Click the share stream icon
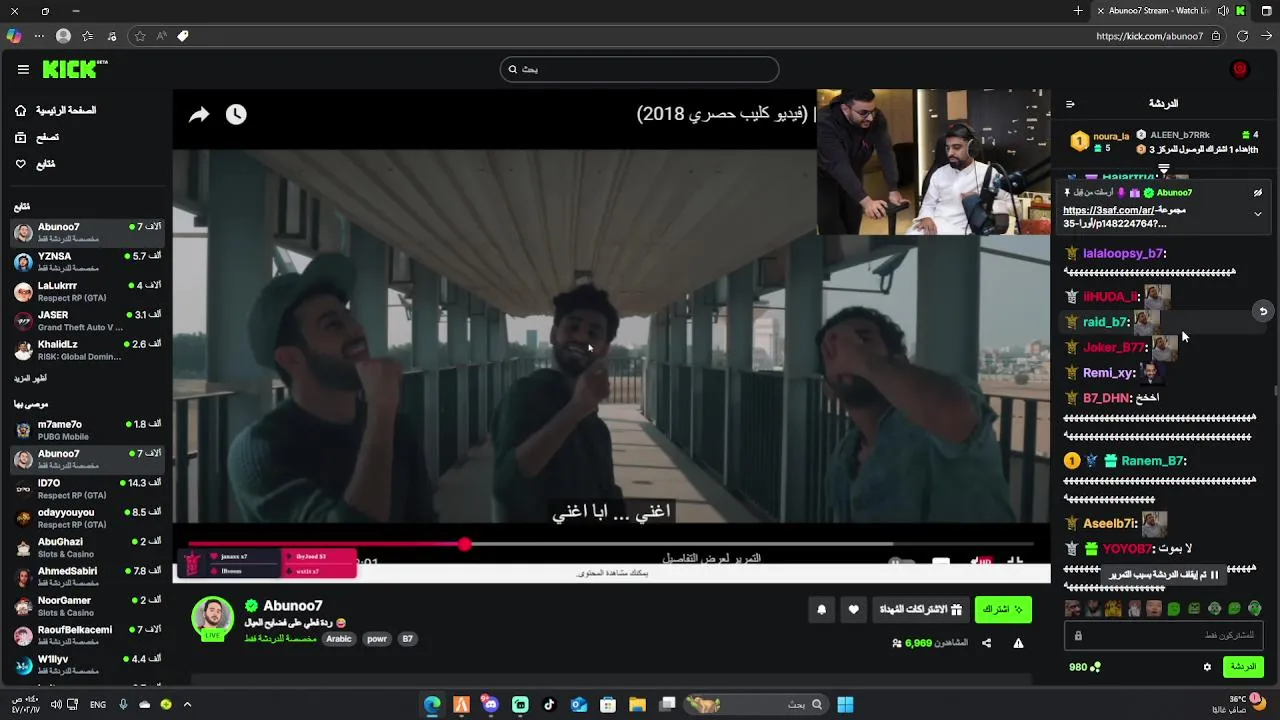Viewport: 1280px width, 720px height. click(x=986, y=643)
